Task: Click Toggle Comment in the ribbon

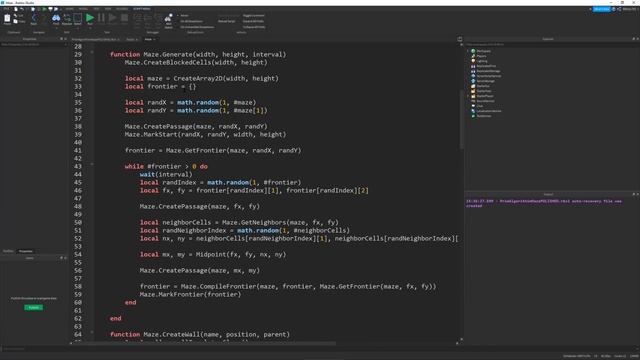Action: coord(253,16)
